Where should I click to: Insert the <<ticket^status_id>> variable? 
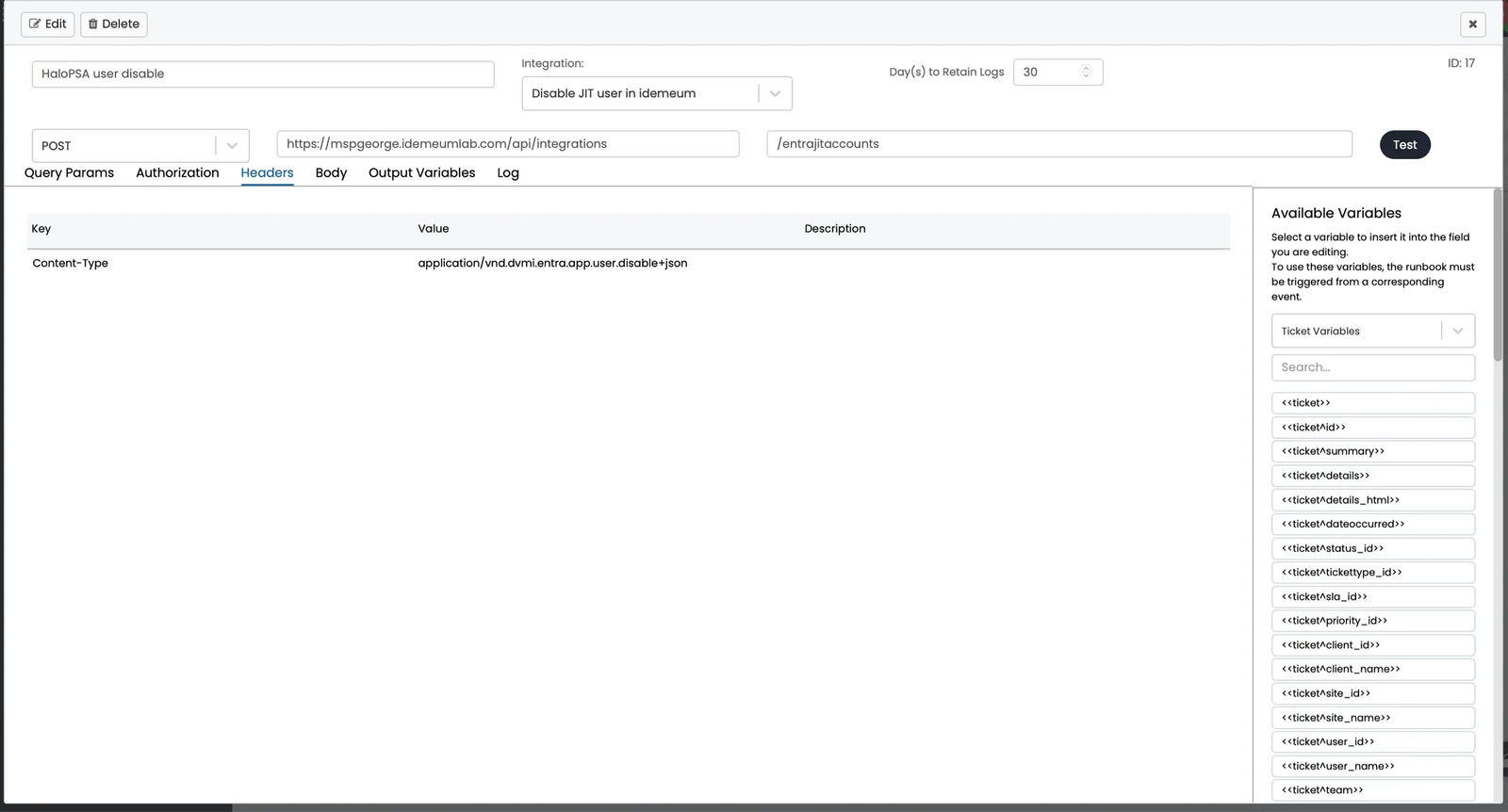(1372, 548)
